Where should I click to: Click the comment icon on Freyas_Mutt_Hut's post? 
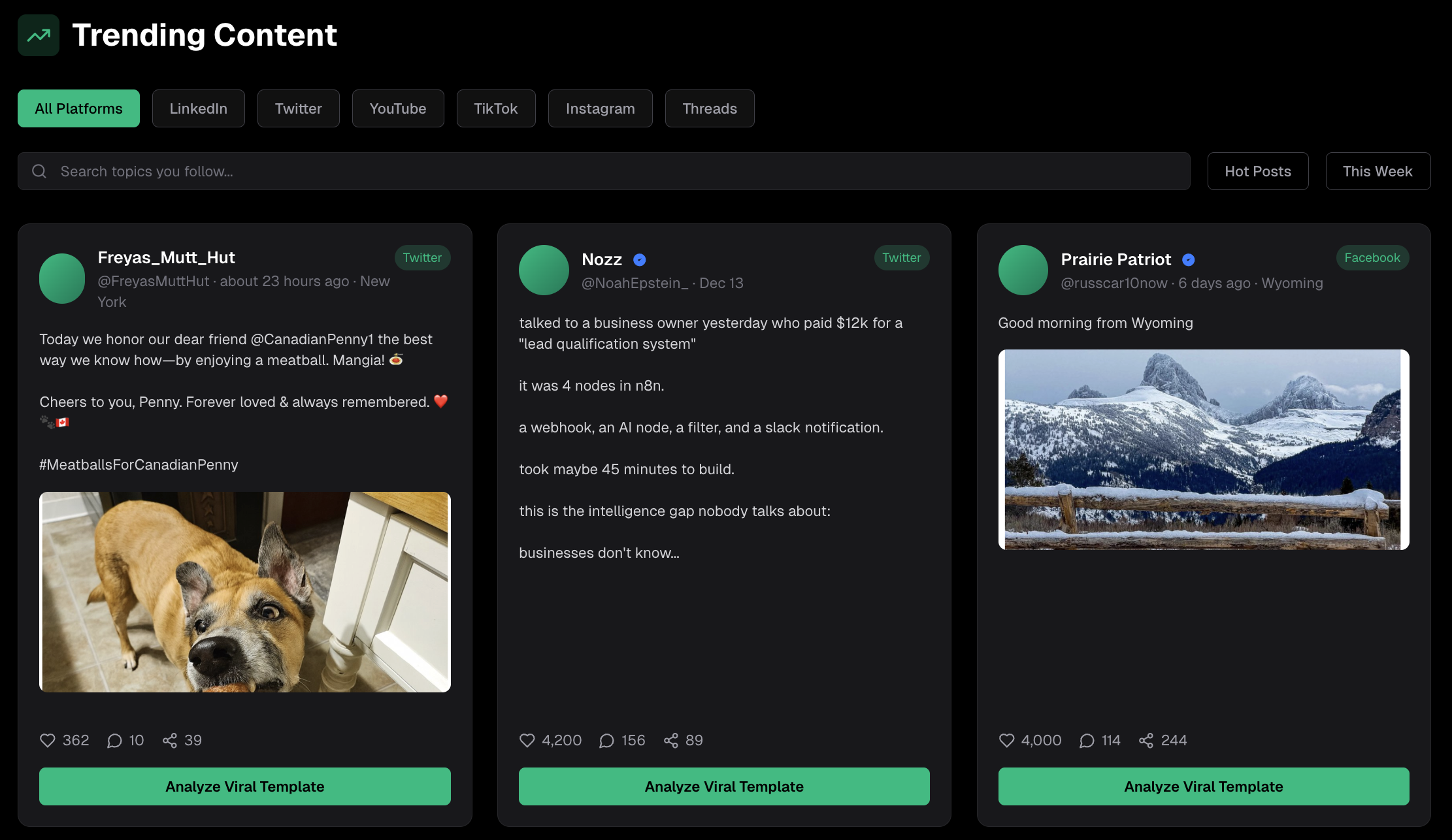115,740
